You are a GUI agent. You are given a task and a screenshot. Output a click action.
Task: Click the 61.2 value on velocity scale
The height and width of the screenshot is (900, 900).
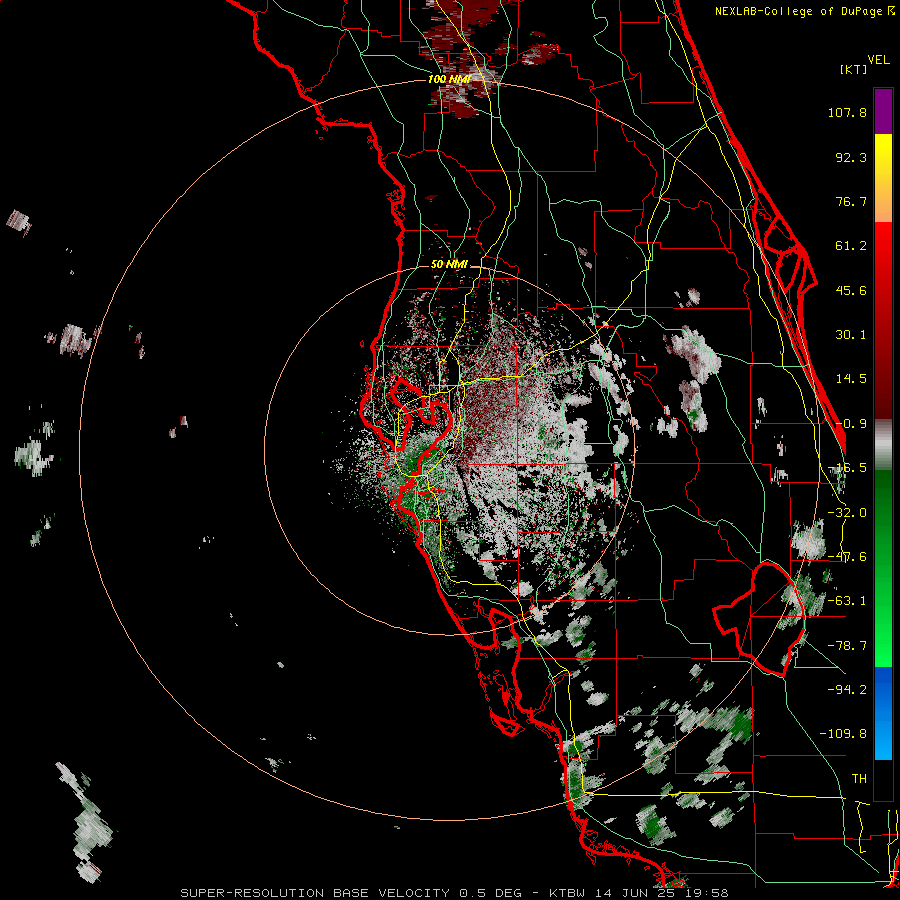tap(851, 246)
